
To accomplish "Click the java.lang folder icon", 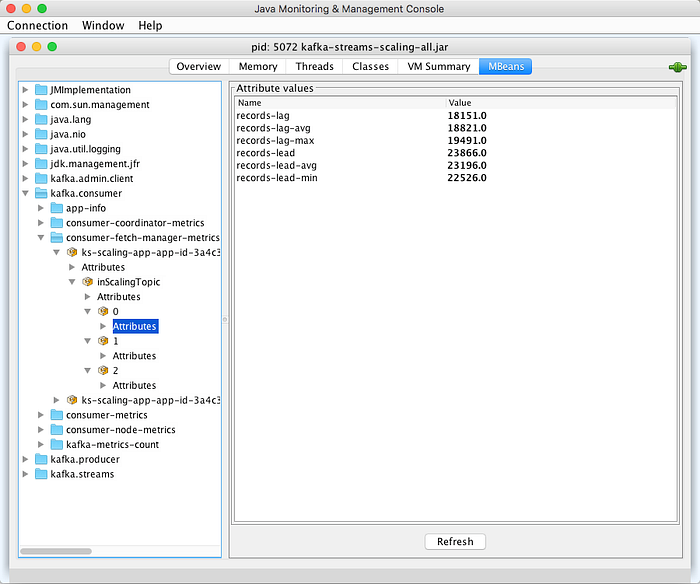I will [41, 119].
